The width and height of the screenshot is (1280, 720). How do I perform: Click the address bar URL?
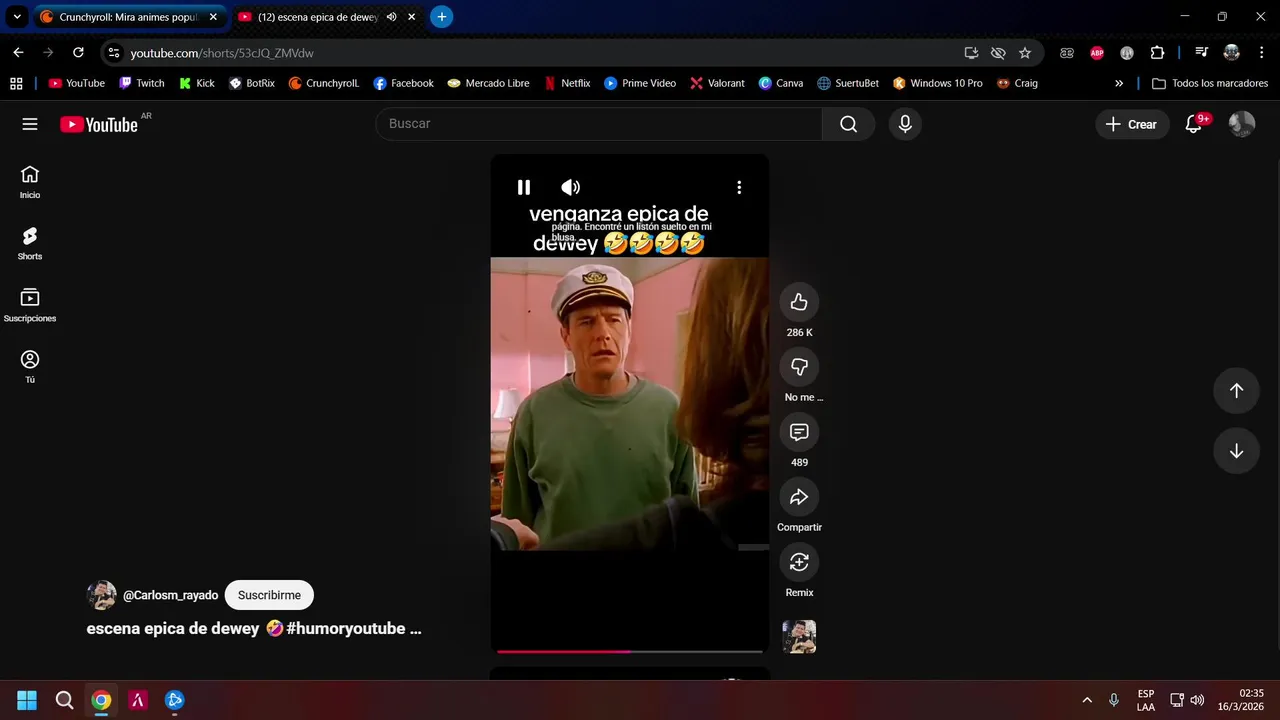tap(222, 53)
